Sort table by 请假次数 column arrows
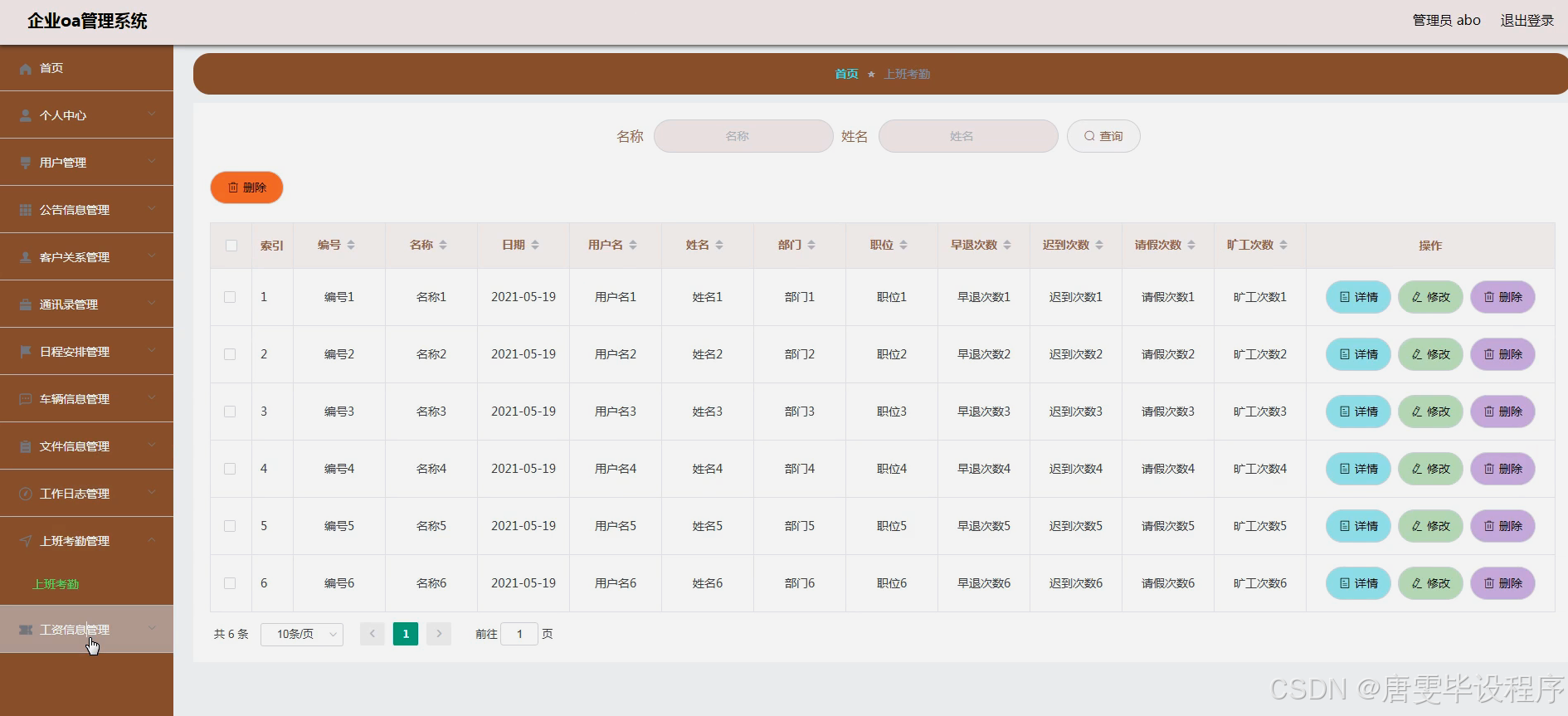Viewport: 1568px width, 716px height. pos(1191,246)
